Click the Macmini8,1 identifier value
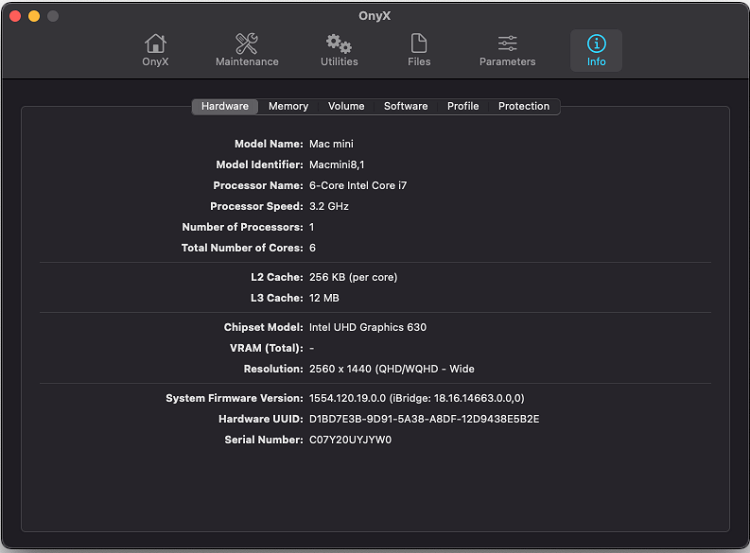 (x=336, y=165)
